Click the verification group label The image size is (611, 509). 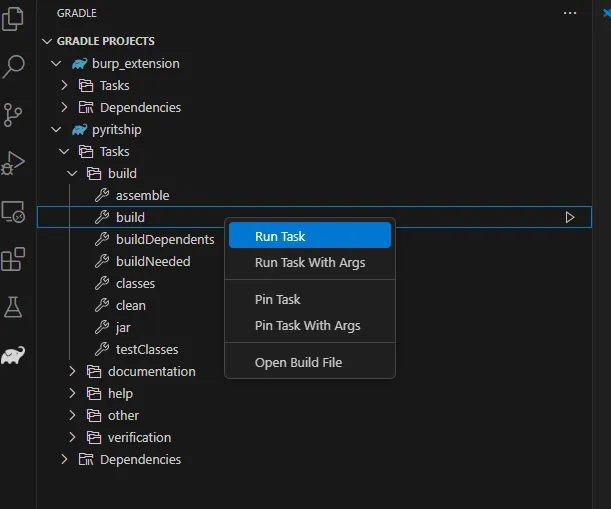coord(140,437)
